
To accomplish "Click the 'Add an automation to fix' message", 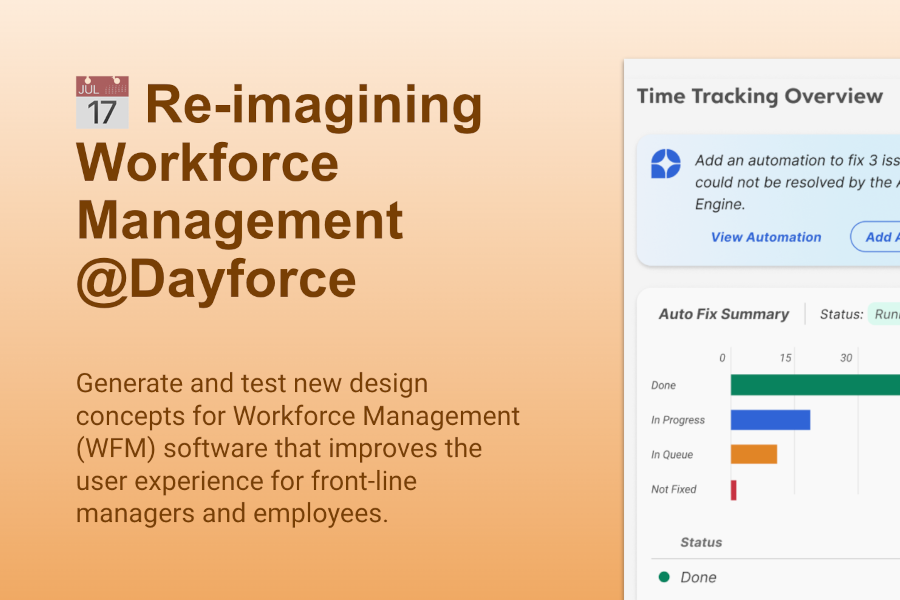I will (x=797, y=182).
